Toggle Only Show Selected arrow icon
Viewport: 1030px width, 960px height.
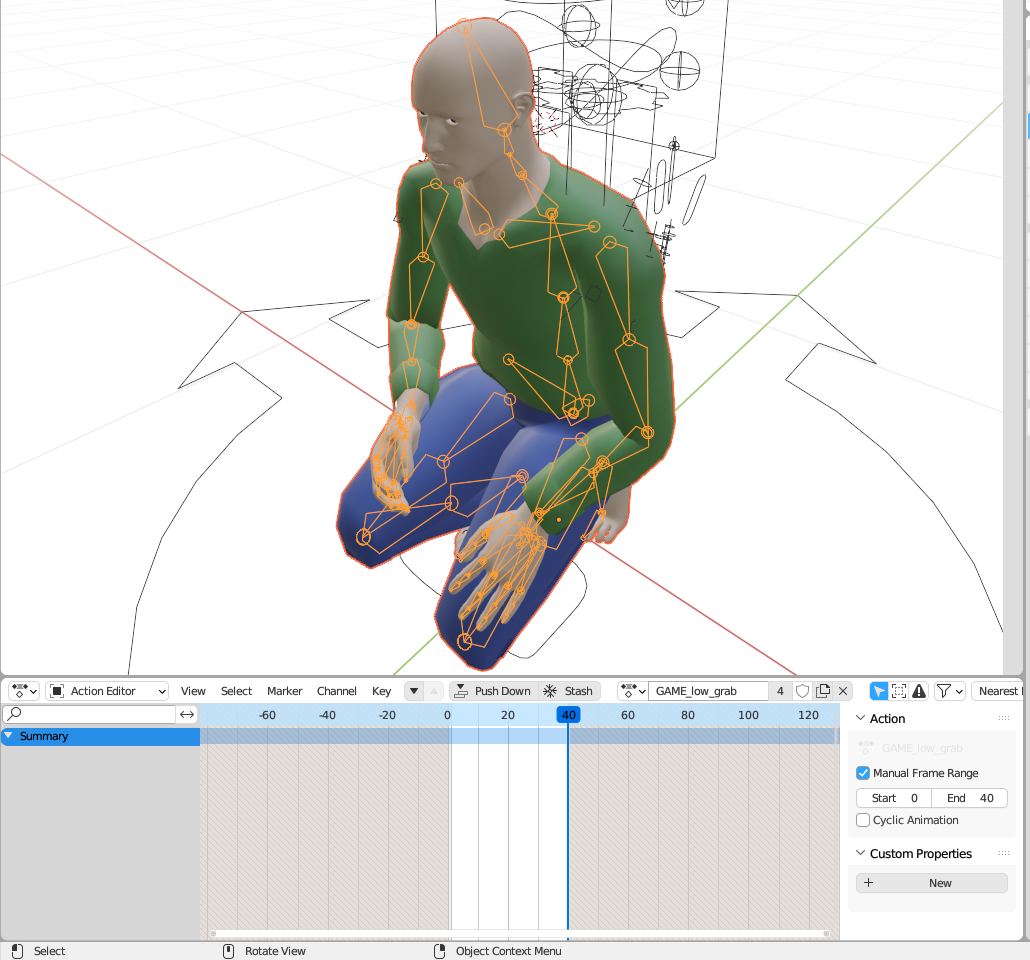tap(878, 691)
